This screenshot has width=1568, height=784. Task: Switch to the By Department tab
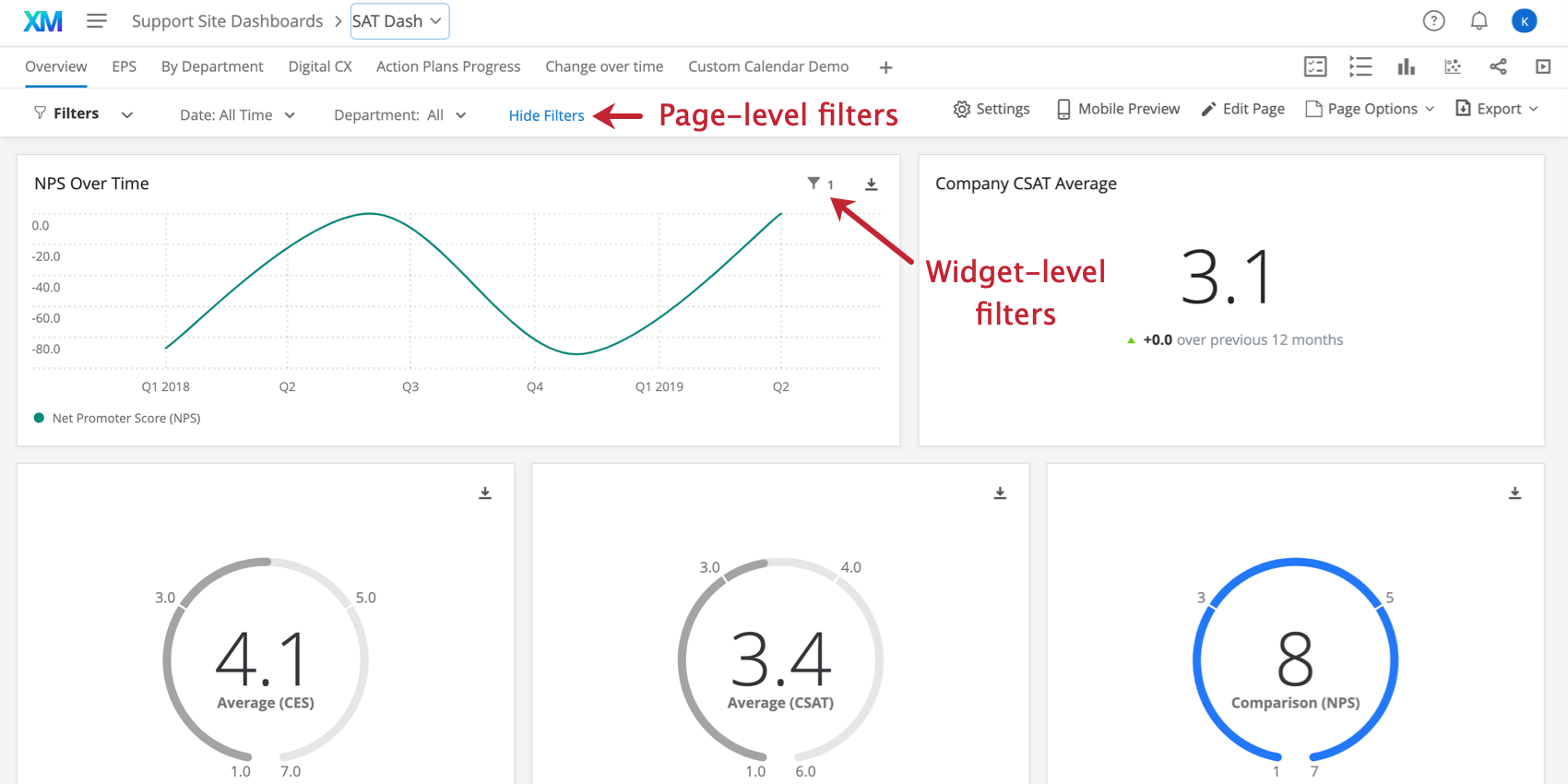212,66
